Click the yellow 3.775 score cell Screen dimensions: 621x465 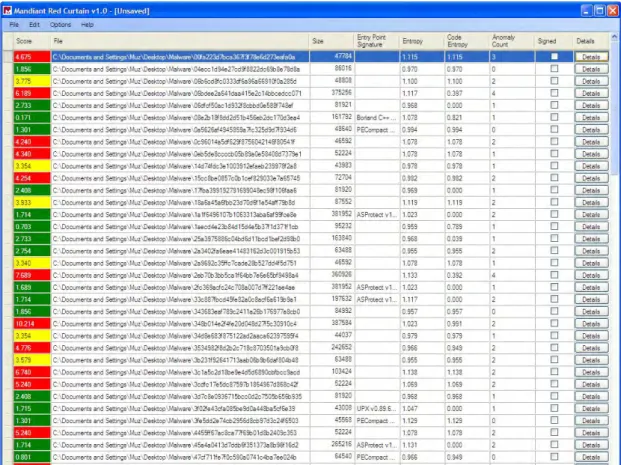coord(32,81)
